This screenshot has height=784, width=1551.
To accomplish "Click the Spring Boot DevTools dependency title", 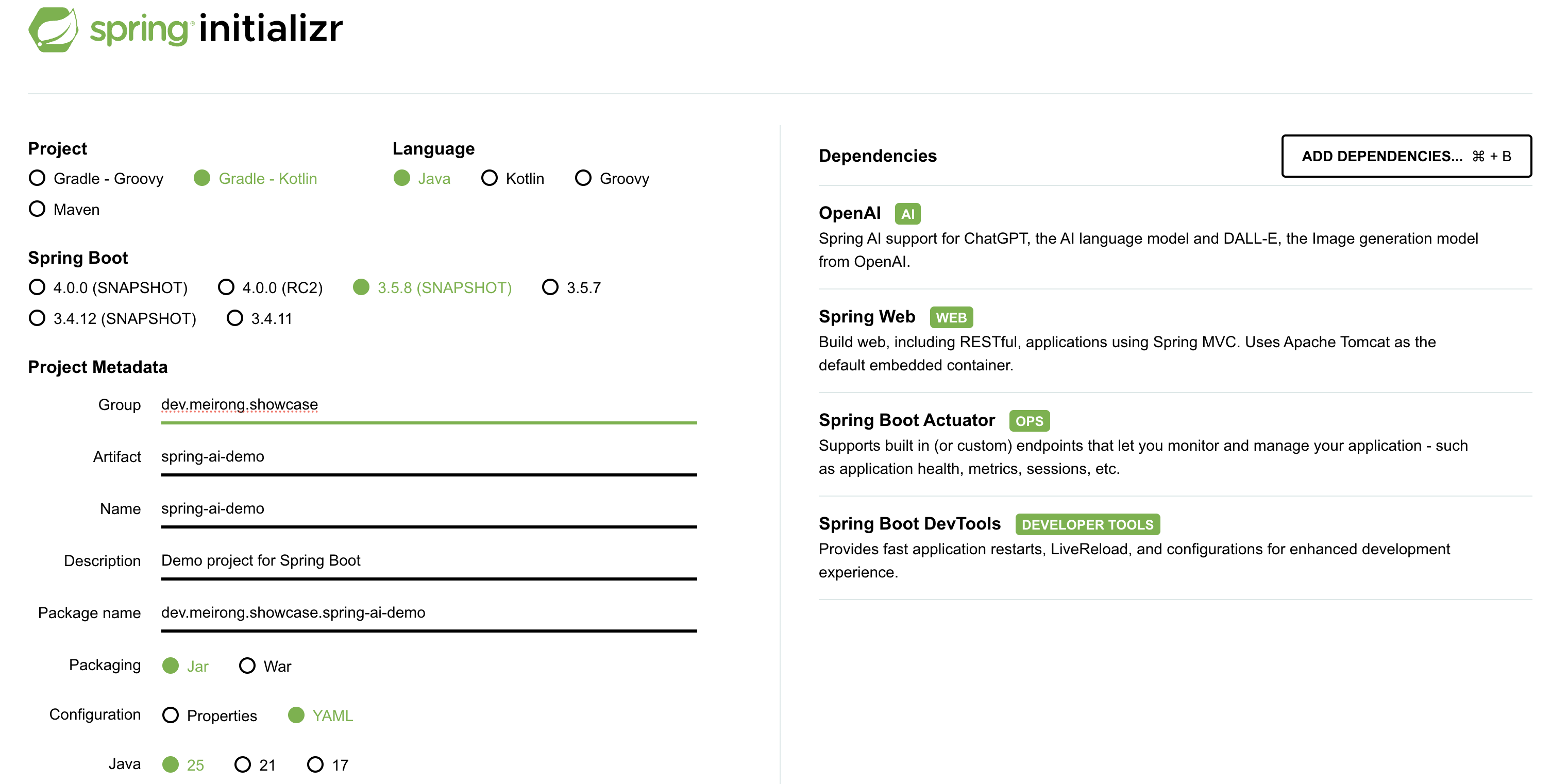I will [x=909, y=523].
